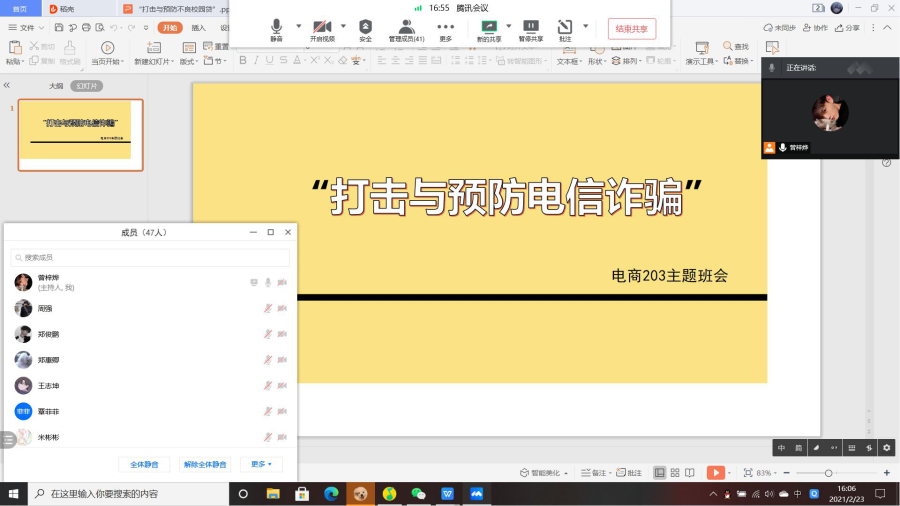Image resolution: width=900 pixels, height=506 pixels.
Task: Start slideshow with orange play button
Action: coord(716,472)
